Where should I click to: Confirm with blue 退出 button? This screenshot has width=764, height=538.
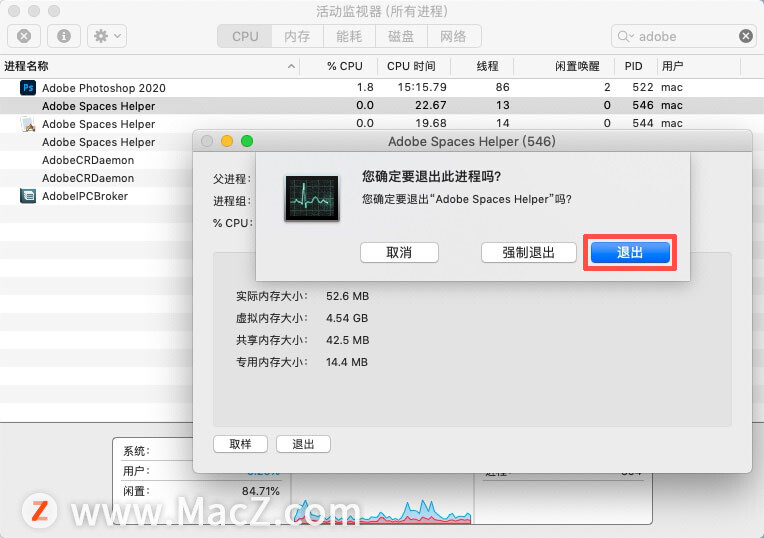point(630,252)
